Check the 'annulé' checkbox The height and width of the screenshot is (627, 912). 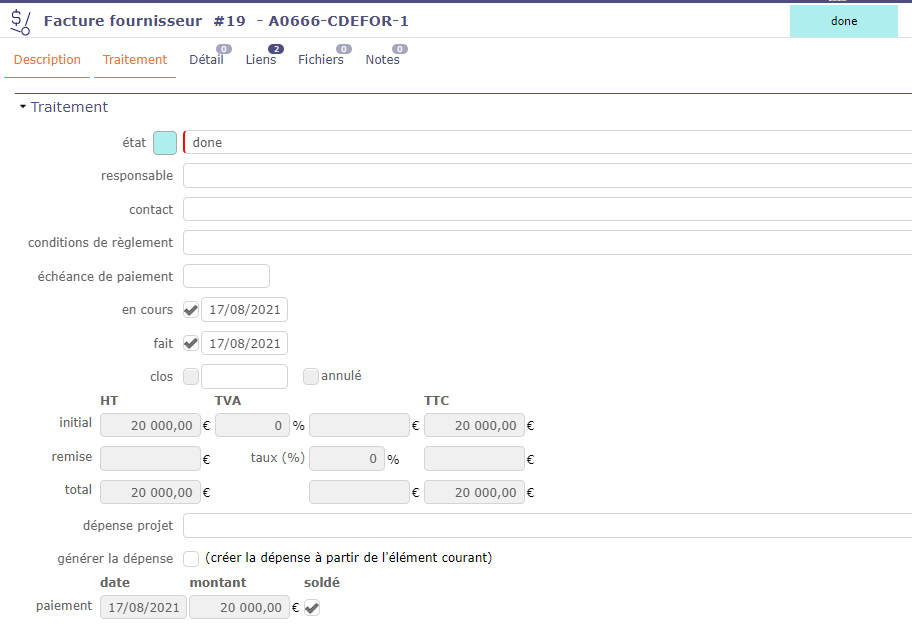click(311, 377)
